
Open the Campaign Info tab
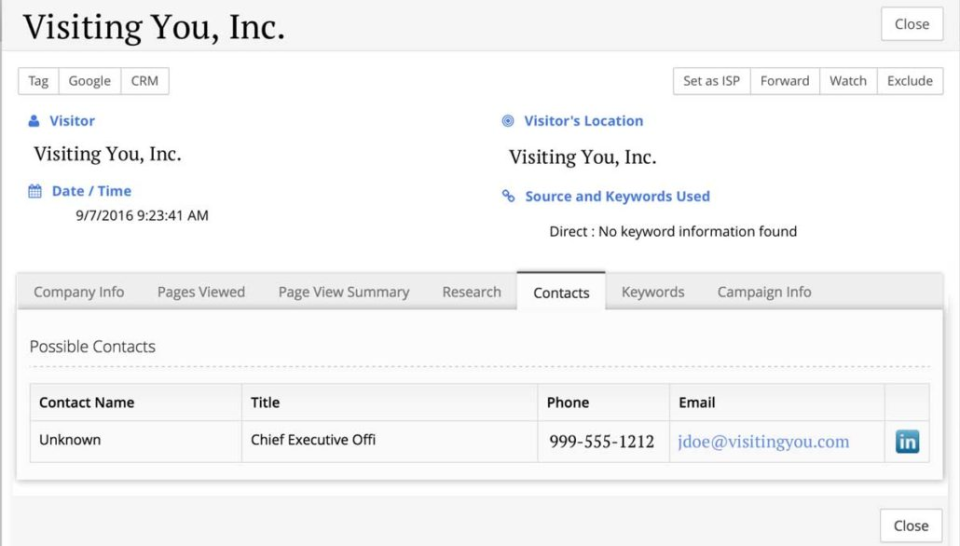tap(764, 292)
